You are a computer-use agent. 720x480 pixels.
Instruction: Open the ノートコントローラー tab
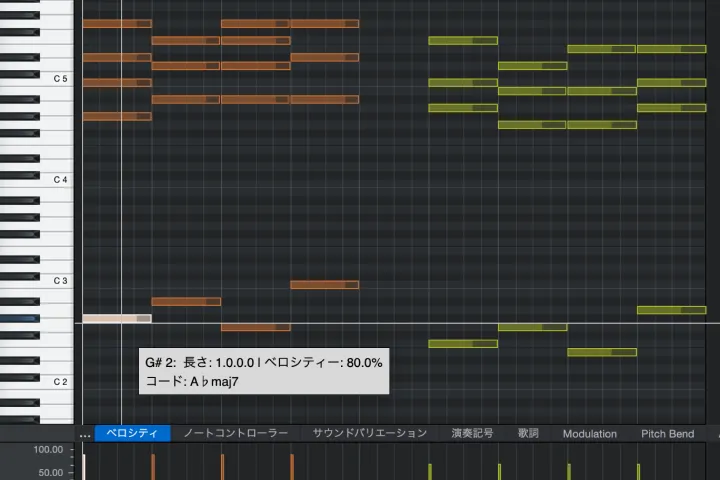tap(236, 433)
